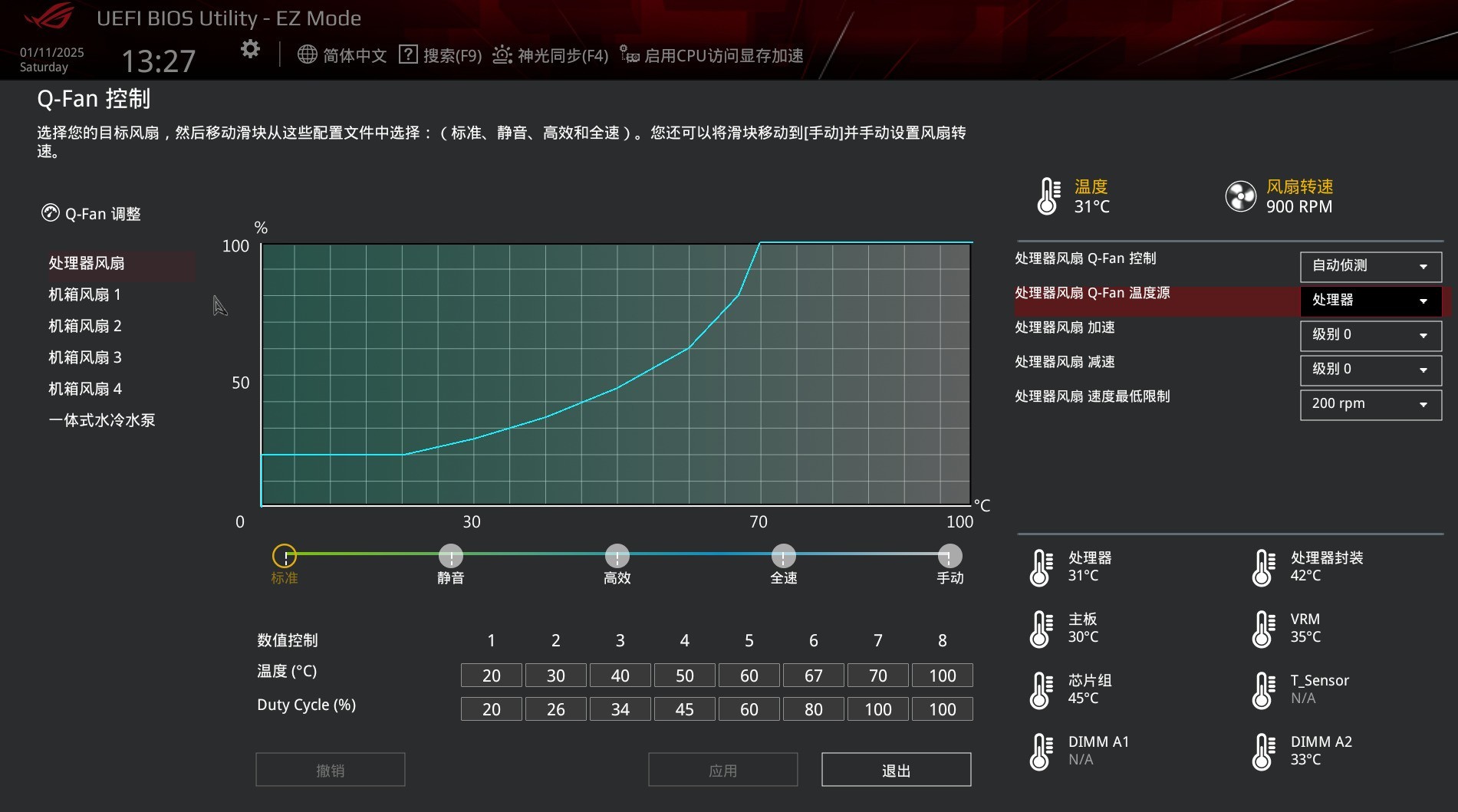Screen dimensions: 1458x812
Task: Click Duty Cycle field showing 80
Action: tap(814, 709)
